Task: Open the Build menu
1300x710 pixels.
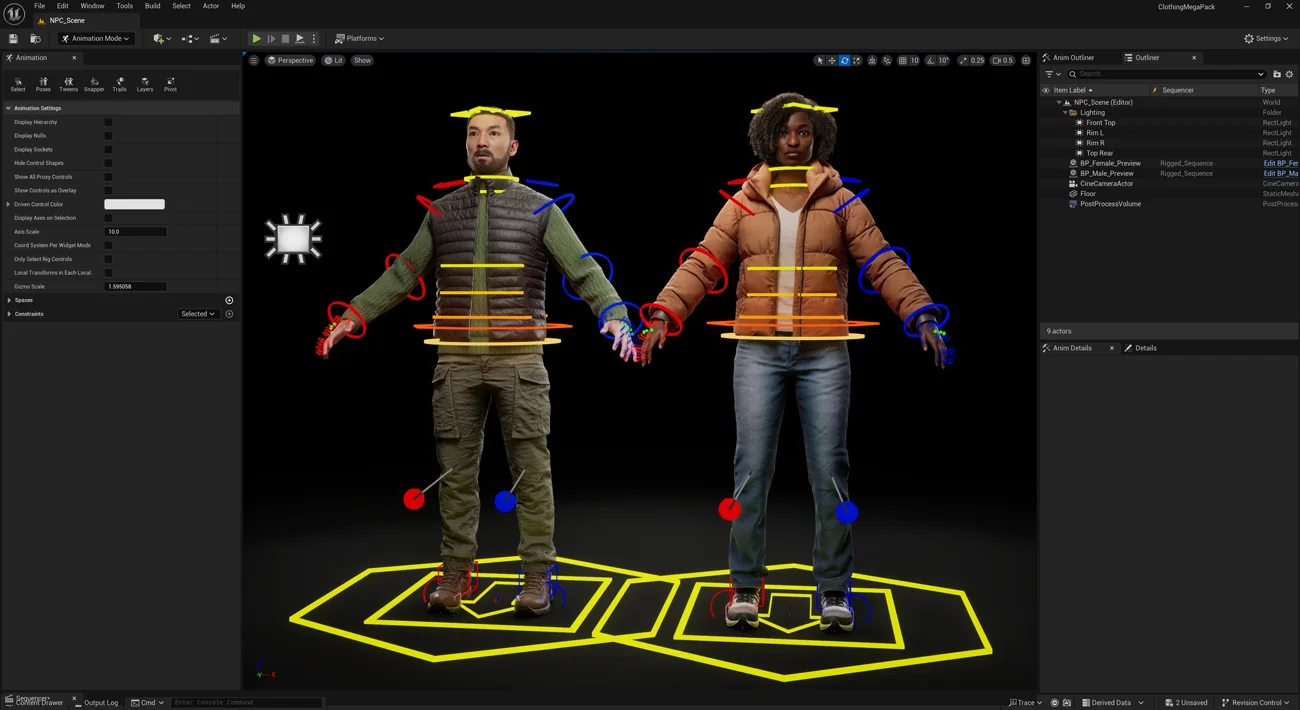Action: pos(152,6)
